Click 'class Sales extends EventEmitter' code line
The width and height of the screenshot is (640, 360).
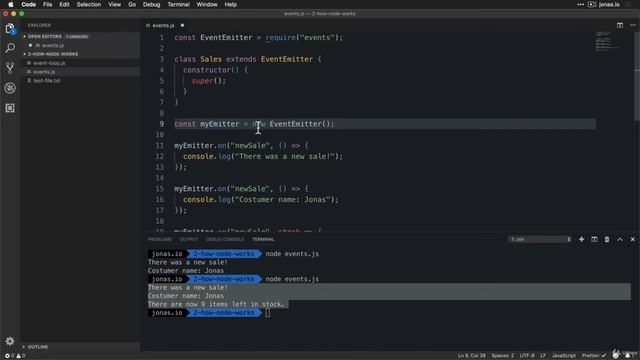(248, 59)
